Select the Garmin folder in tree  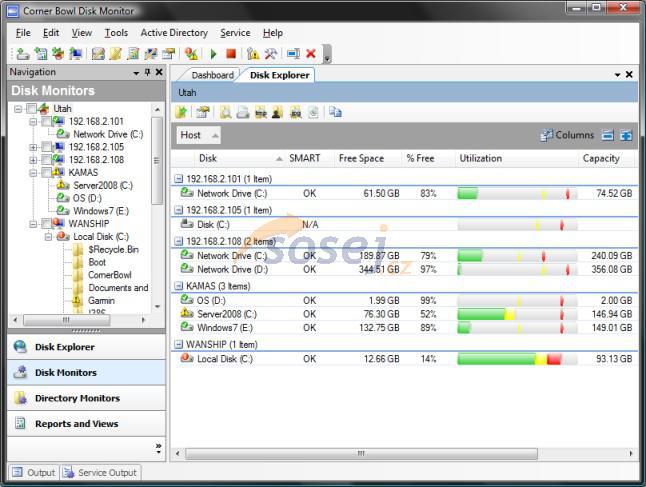coord(101,301)
